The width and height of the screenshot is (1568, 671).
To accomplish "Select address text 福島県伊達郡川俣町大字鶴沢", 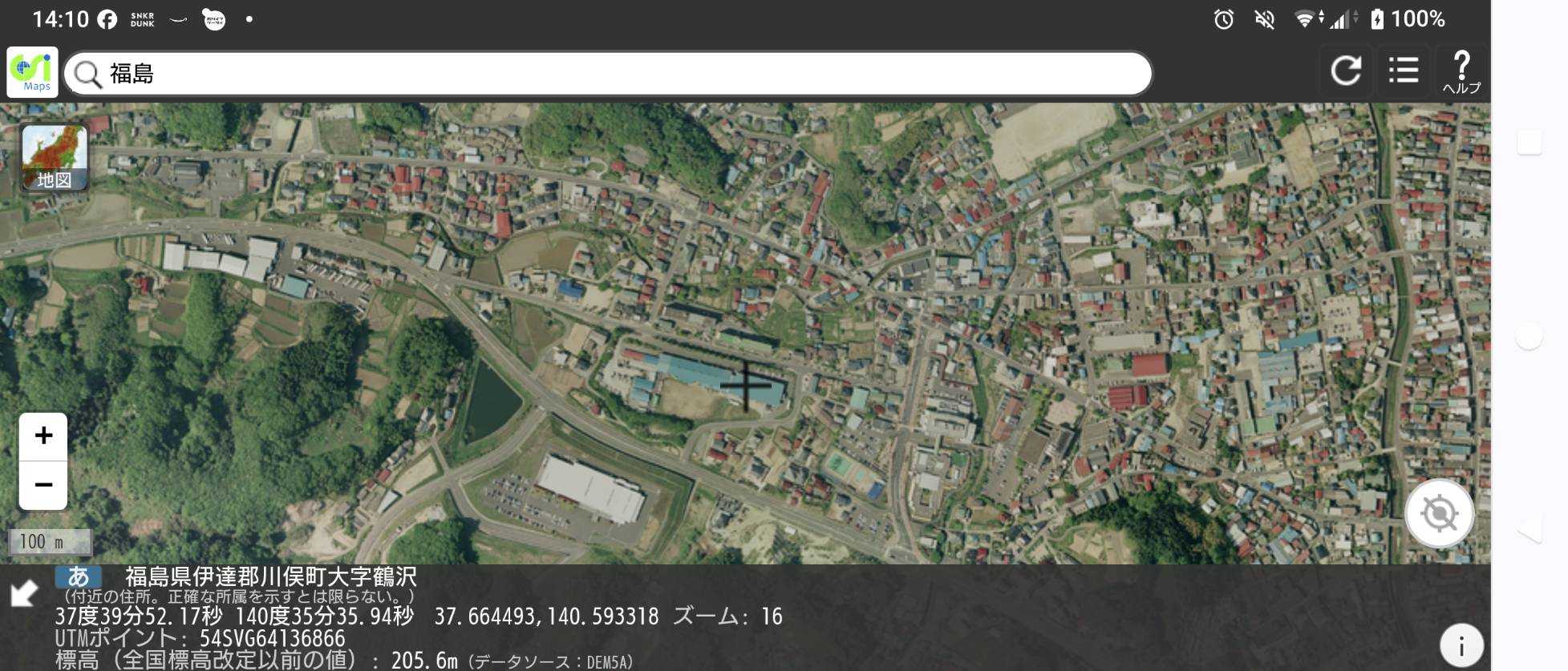I will point(271,576).
